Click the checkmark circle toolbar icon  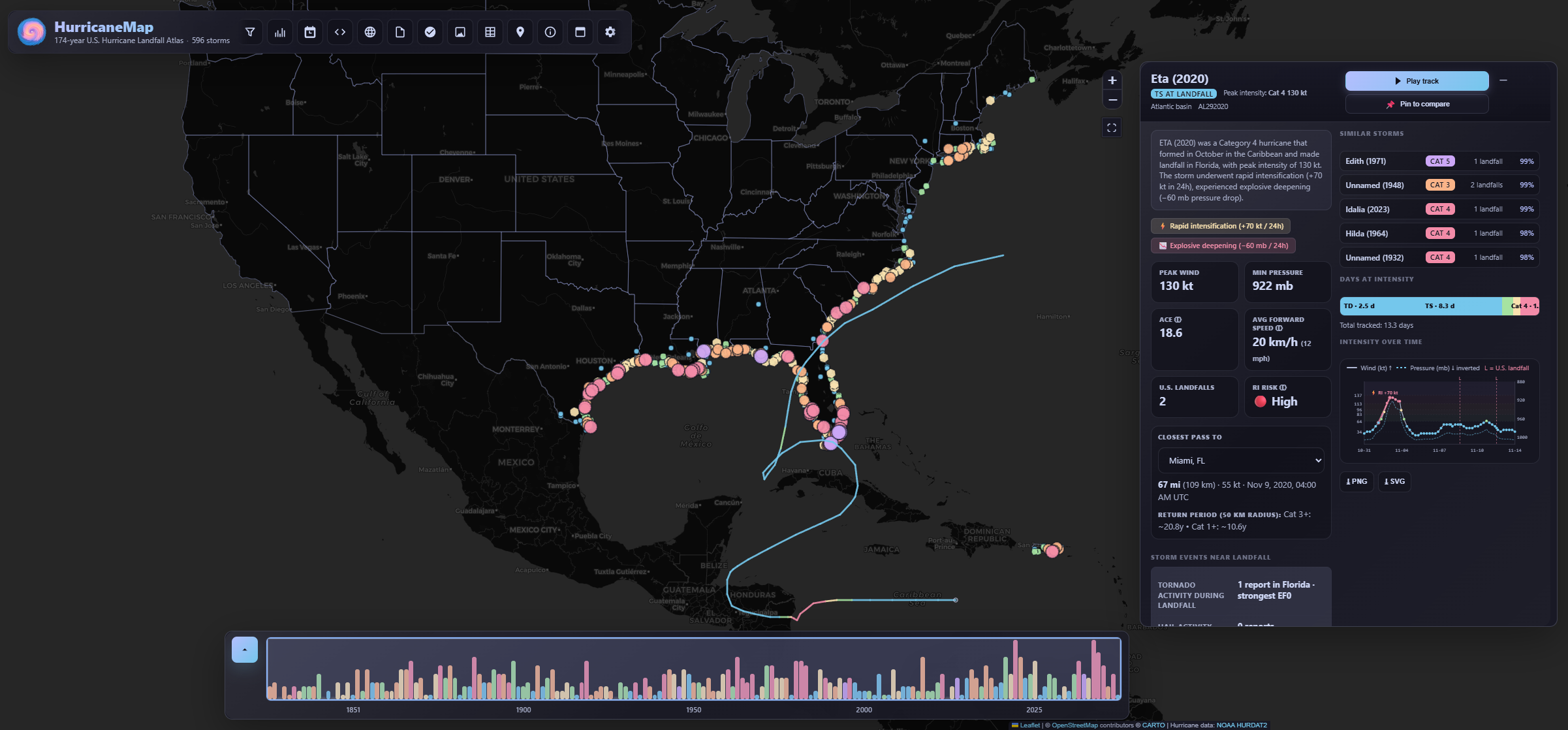click(430, 32)
